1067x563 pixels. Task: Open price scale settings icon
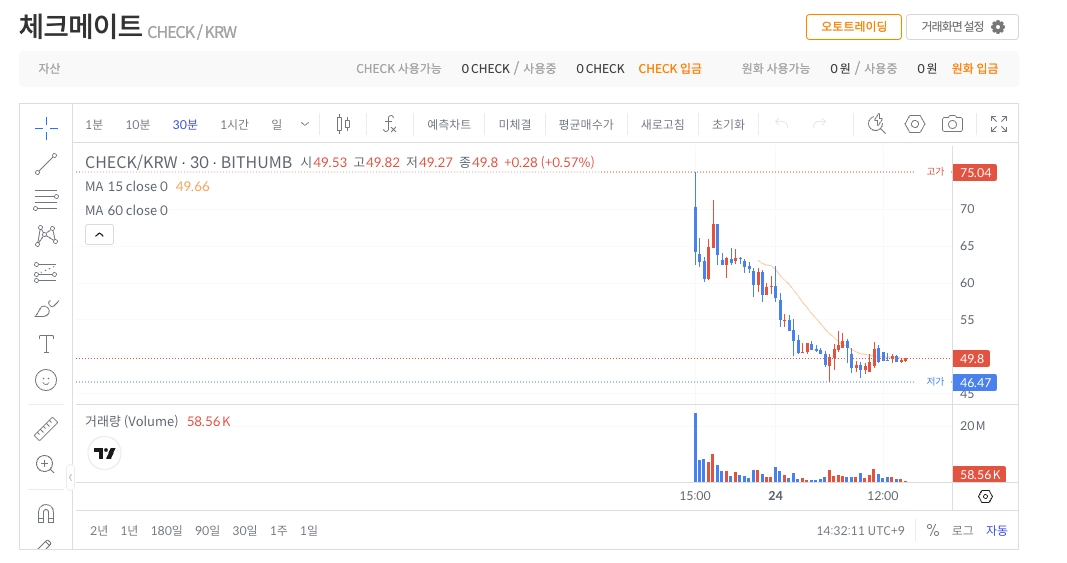coord(985,496)
